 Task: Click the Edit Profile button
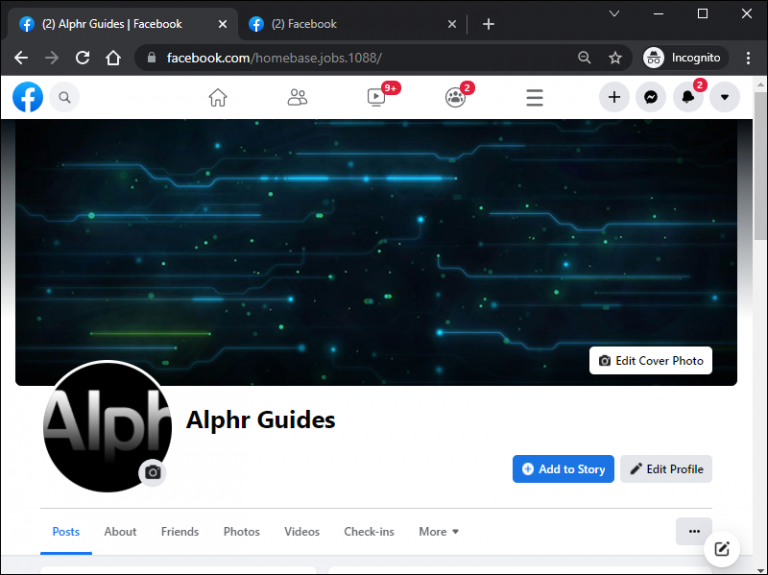(666, 469)
